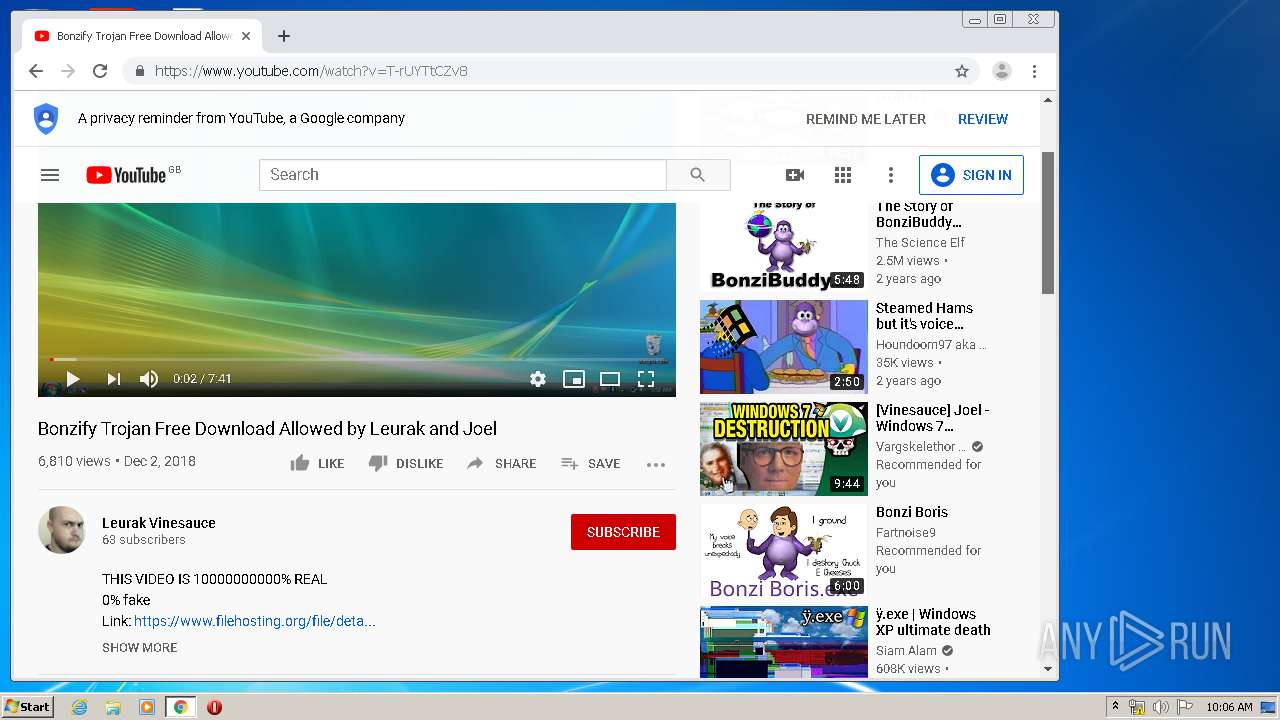Expand description with SHOW MORE
Image resolution: width=1280 pixels, height=720 pixels.
point(140,648)
